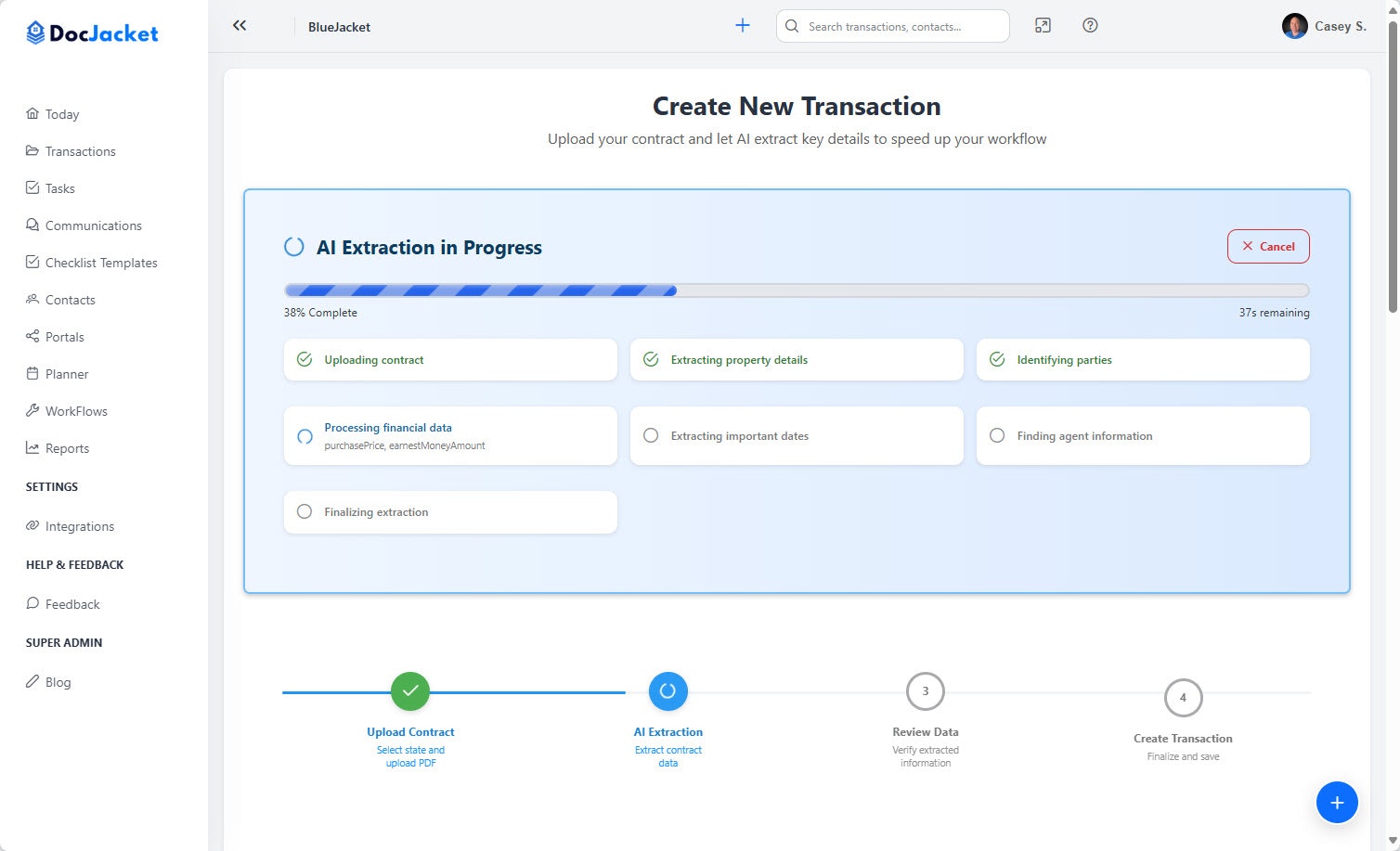Click the Portals share icon
The image size is (1400, 851).
pyautogui.click(x=32, y=336)
